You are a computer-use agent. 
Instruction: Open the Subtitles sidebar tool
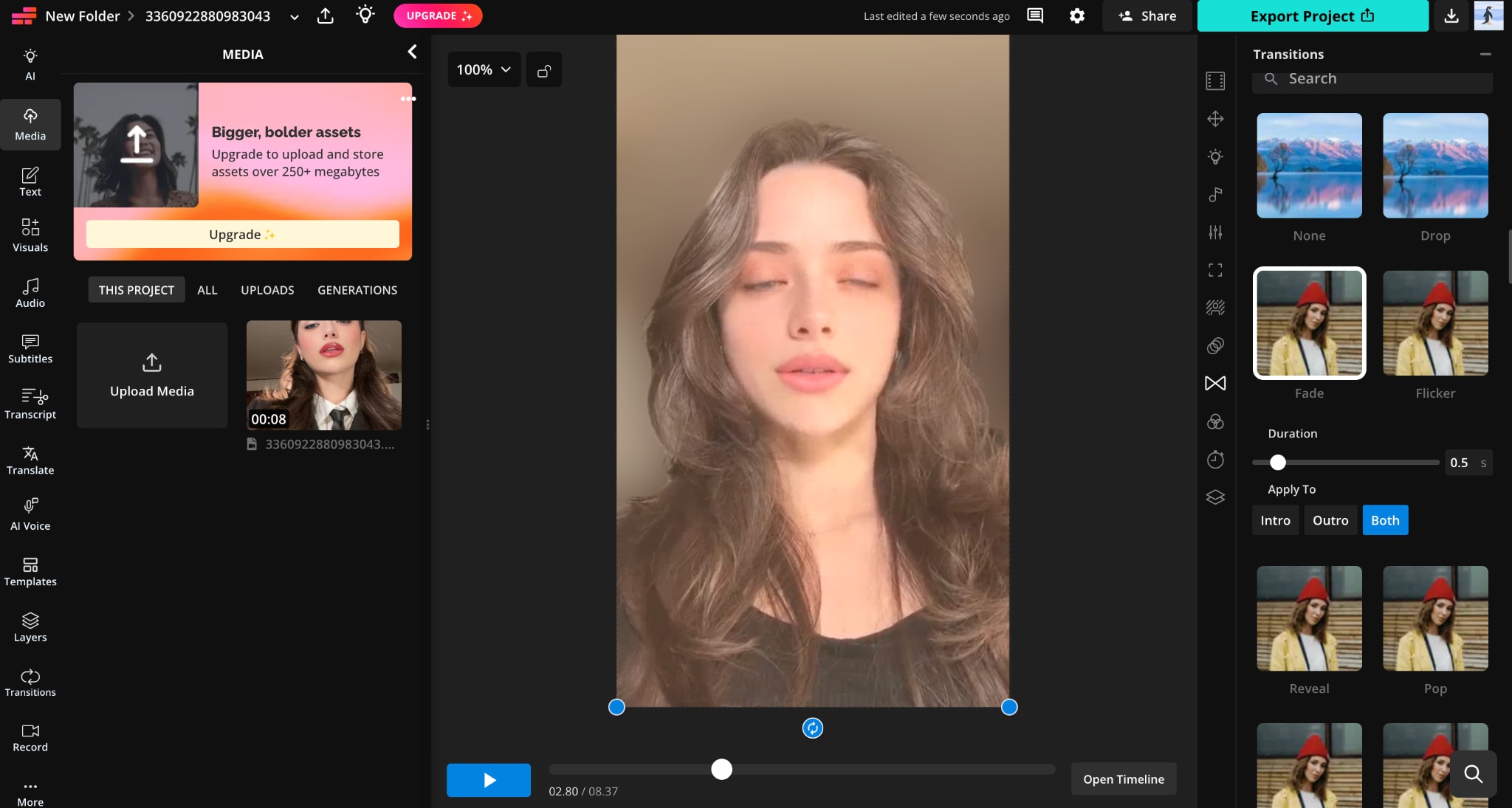point(30,349)
